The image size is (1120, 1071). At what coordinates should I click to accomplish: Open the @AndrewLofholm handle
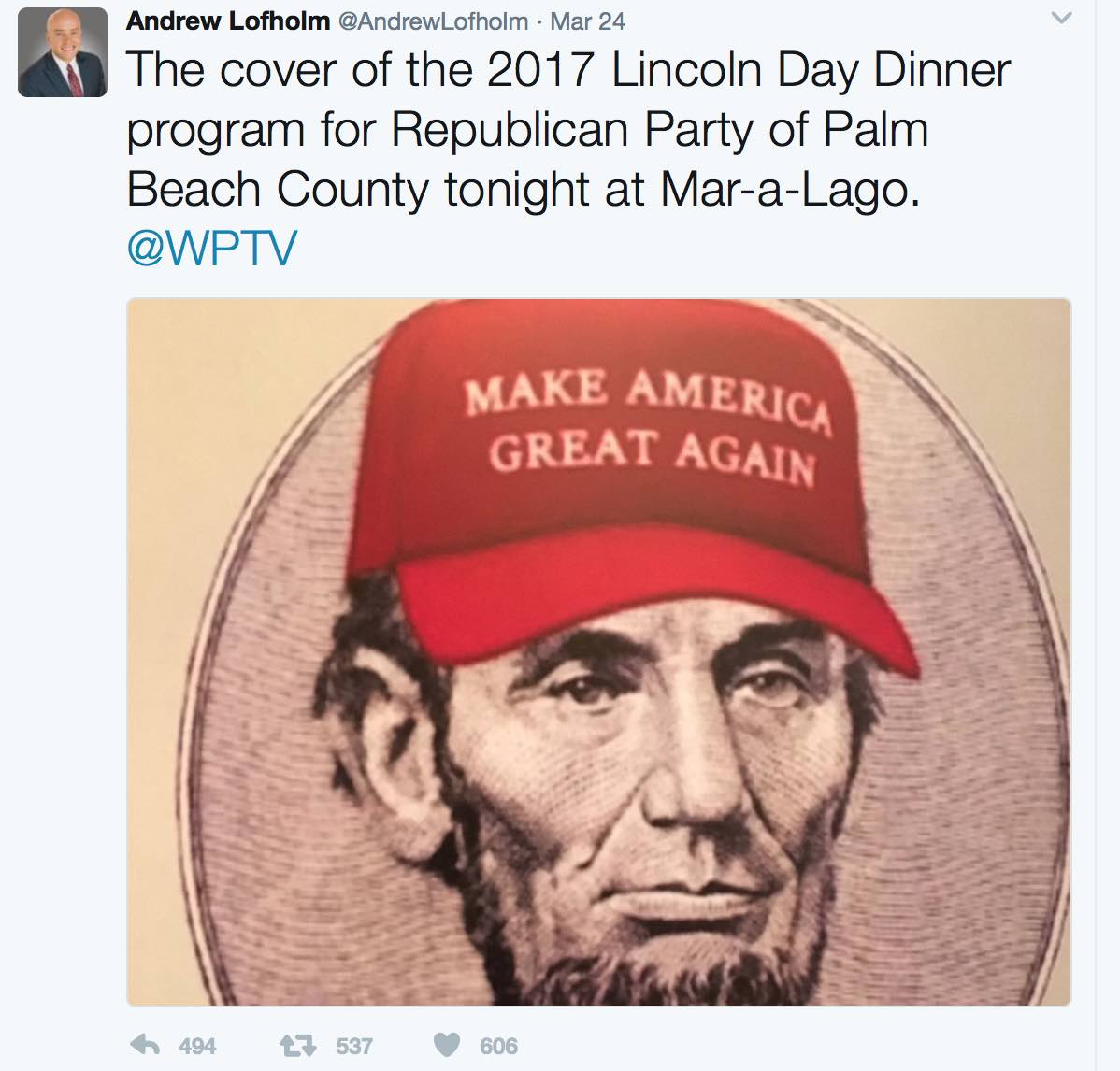433,21
